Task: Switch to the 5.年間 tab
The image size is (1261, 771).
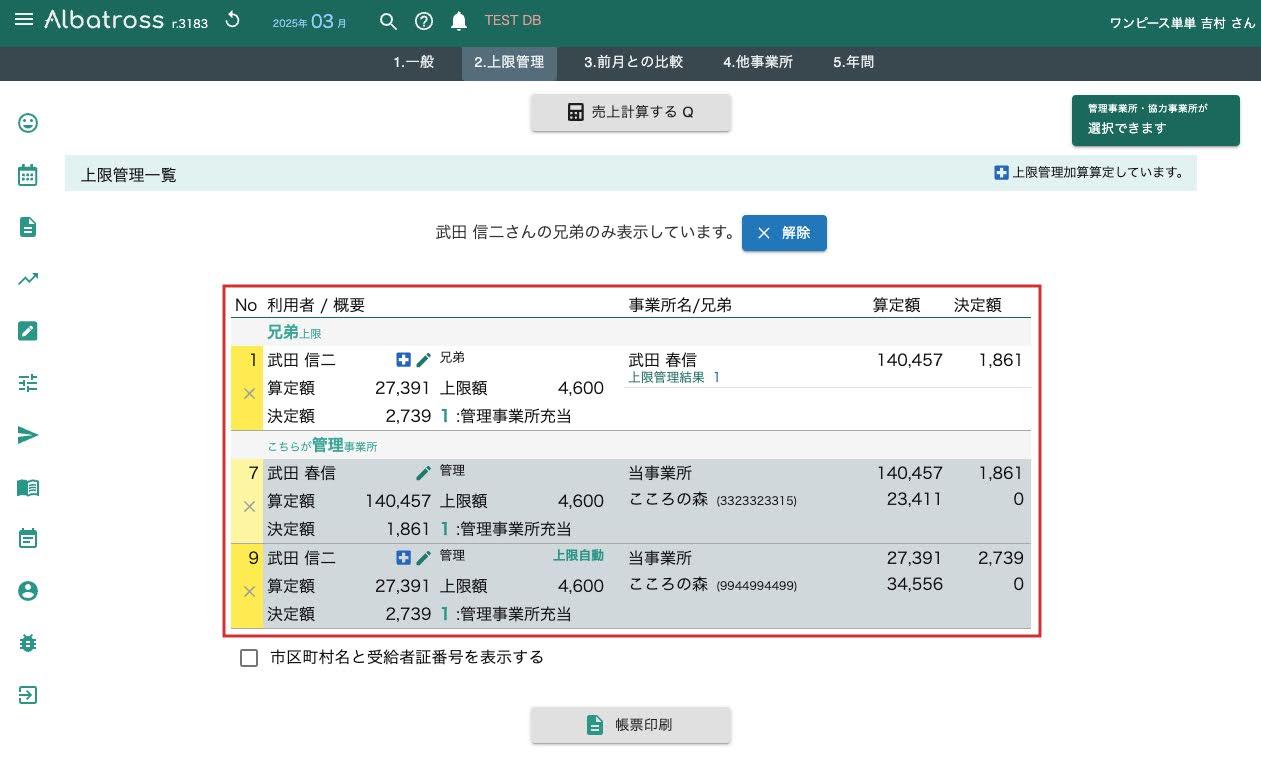Action: (x=853, y=62)
